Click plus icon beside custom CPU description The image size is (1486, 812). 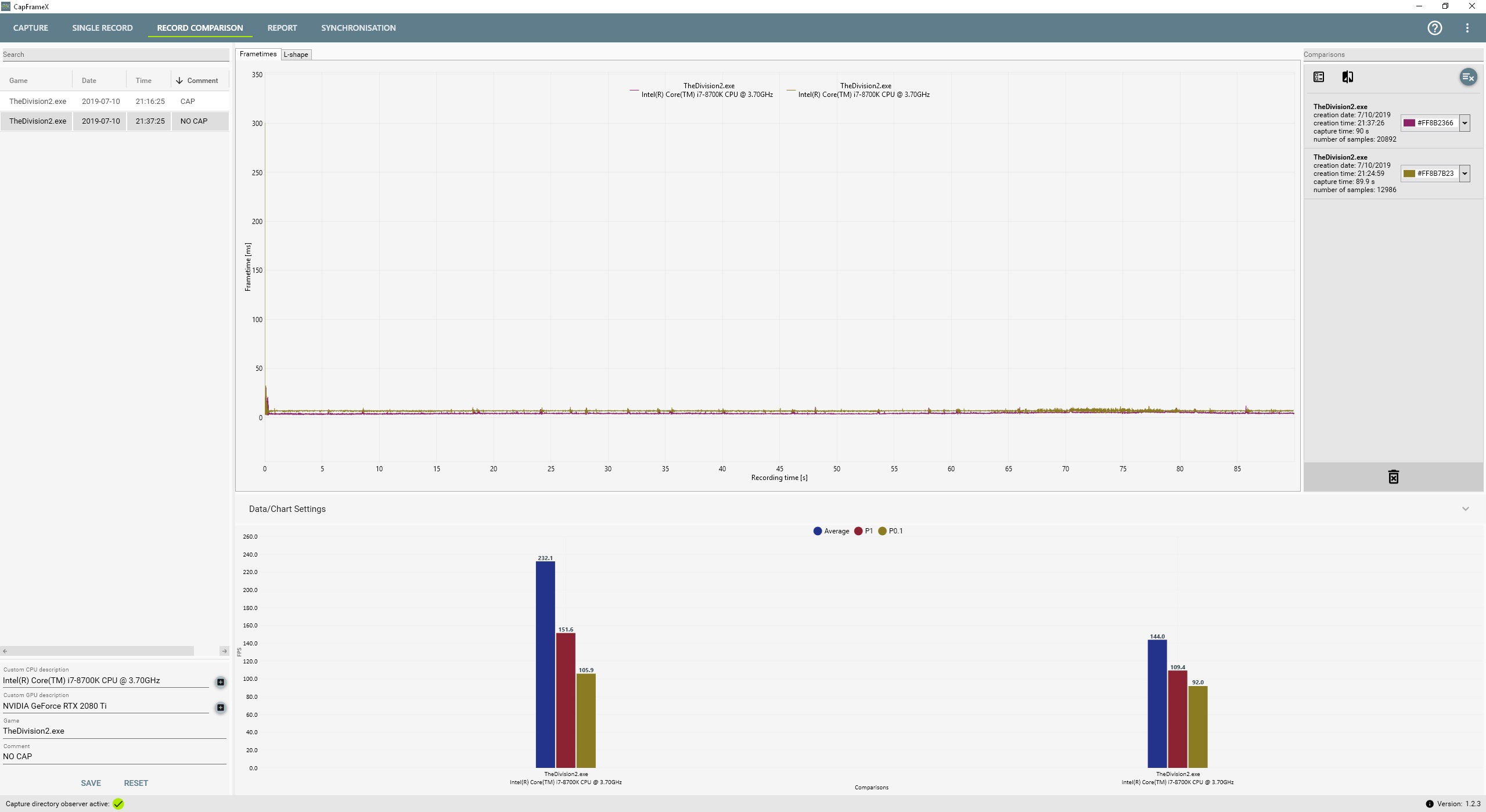pyautogui.click(x=221, y=682)
